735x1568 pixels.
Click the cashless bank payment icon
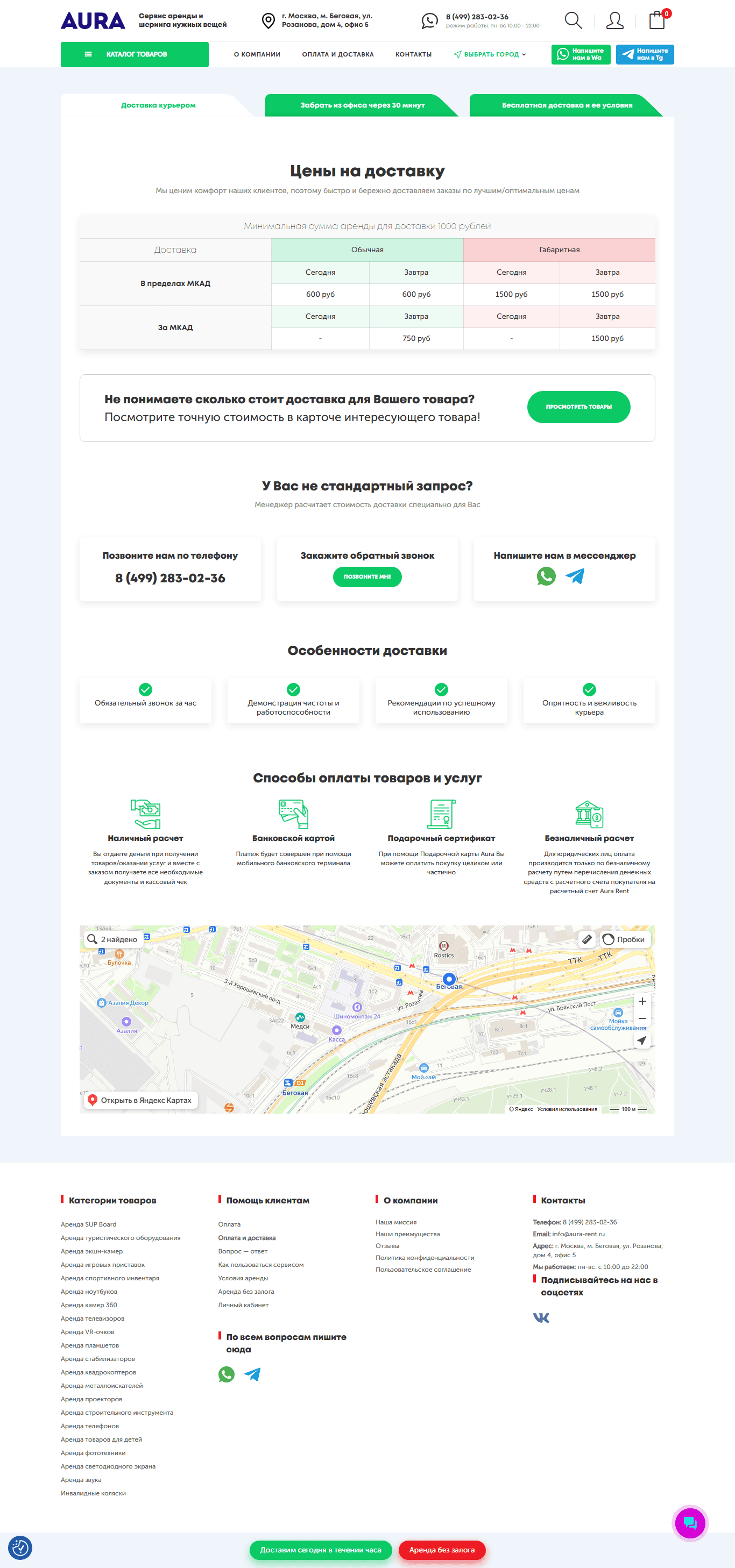tap(590, 814)
